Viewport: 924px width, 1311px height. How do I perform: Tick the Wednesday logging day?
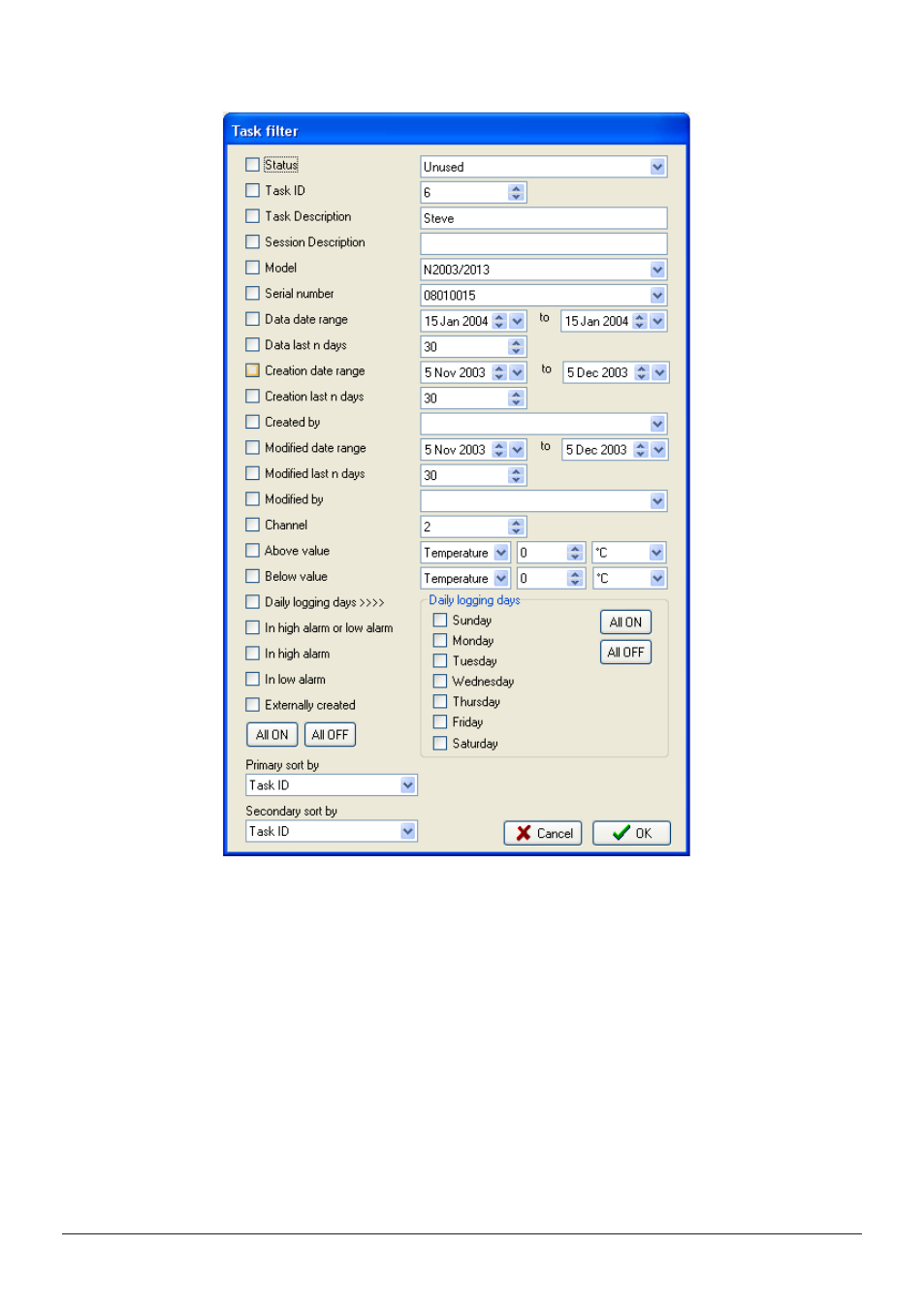click(439, 681)
